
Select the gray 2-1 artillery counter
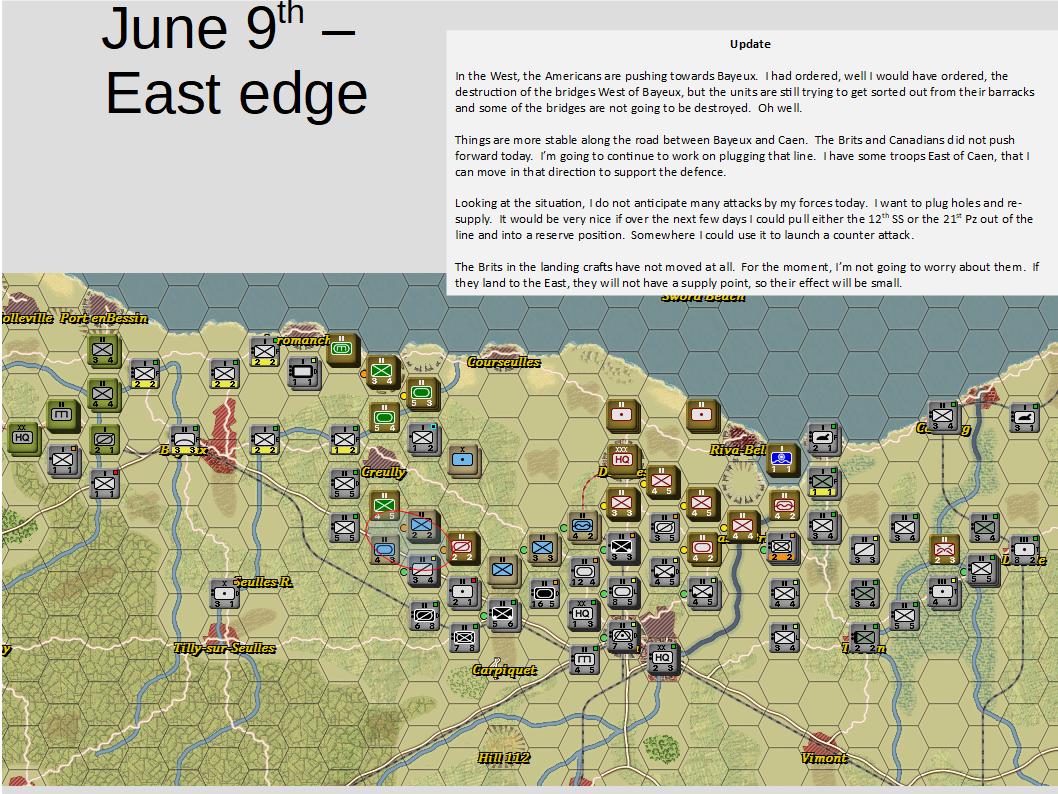[464, 592]
